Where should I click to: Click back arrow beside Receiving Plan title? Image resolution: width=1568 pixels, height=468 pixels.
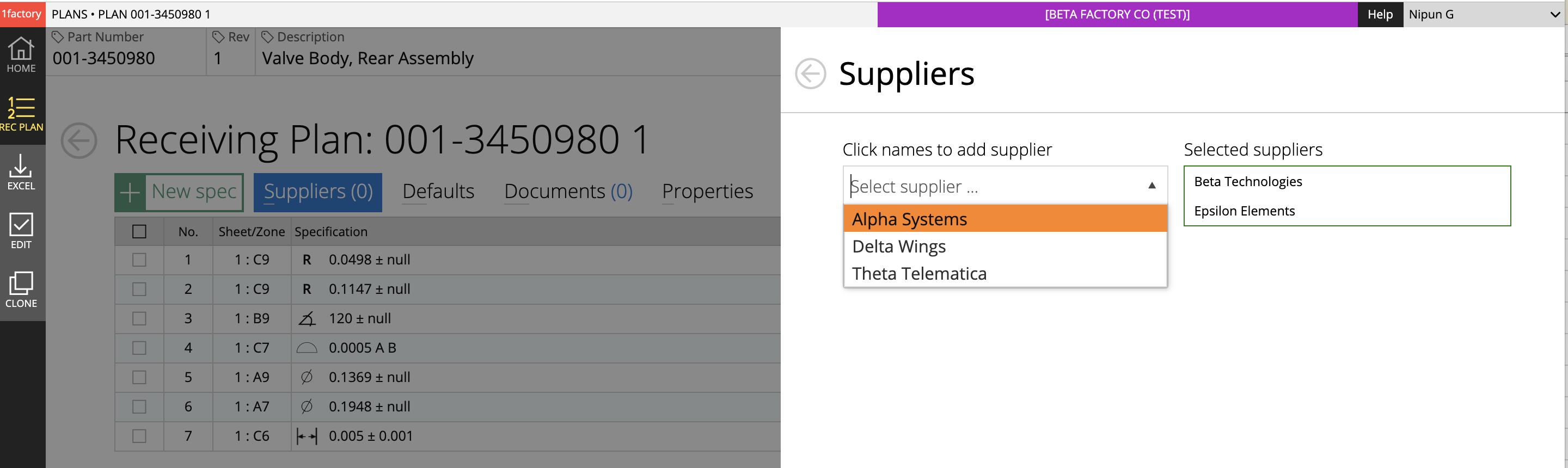(x=79, y=140)
